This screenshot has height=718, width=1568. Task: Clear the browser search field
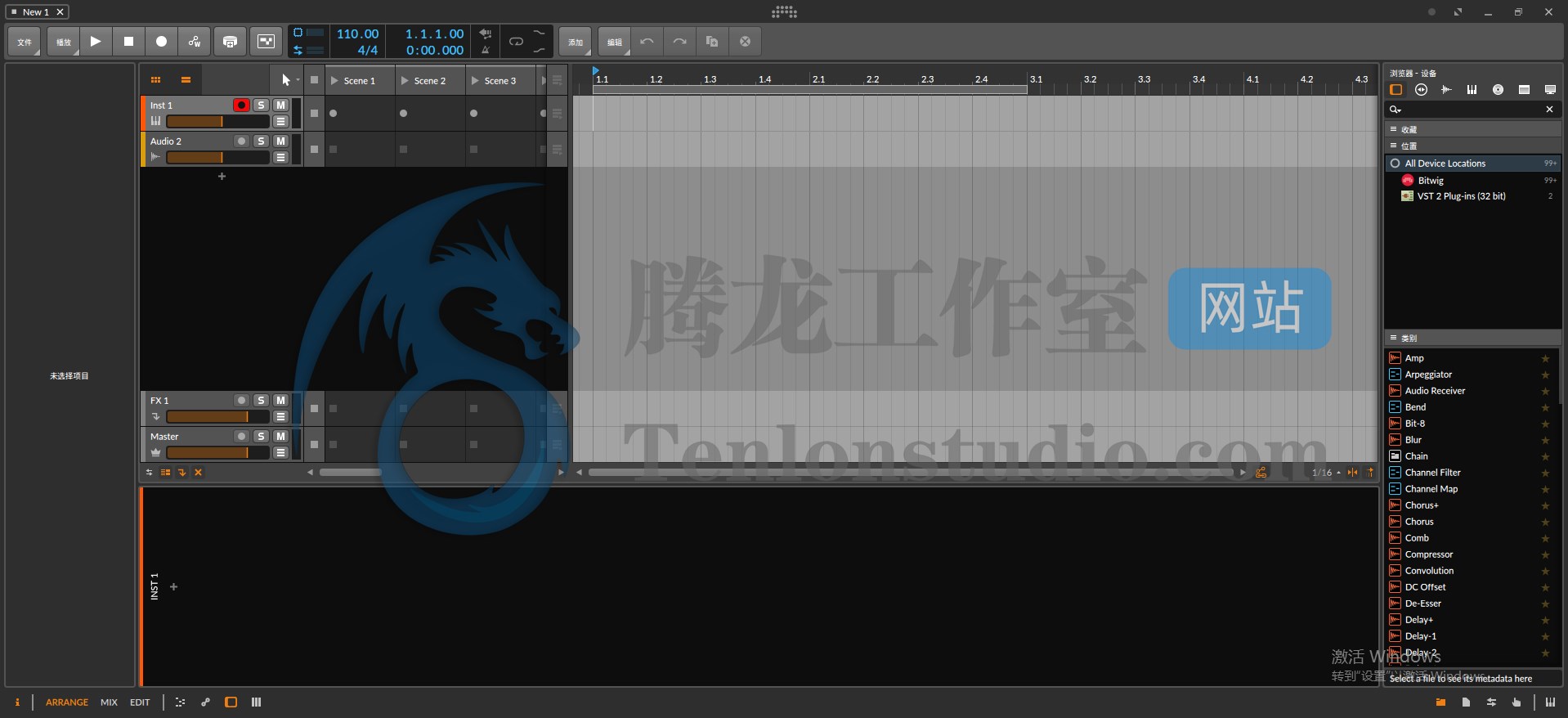point(1549,110)
